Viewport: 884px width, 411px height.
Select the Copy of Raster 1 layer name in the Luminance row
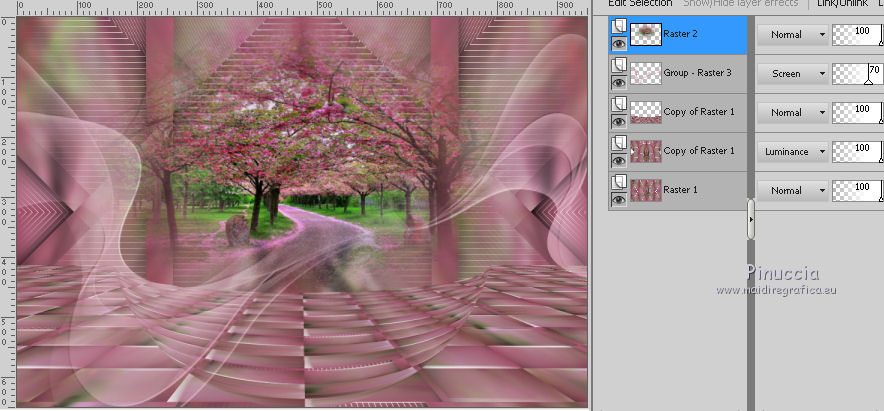699,151
